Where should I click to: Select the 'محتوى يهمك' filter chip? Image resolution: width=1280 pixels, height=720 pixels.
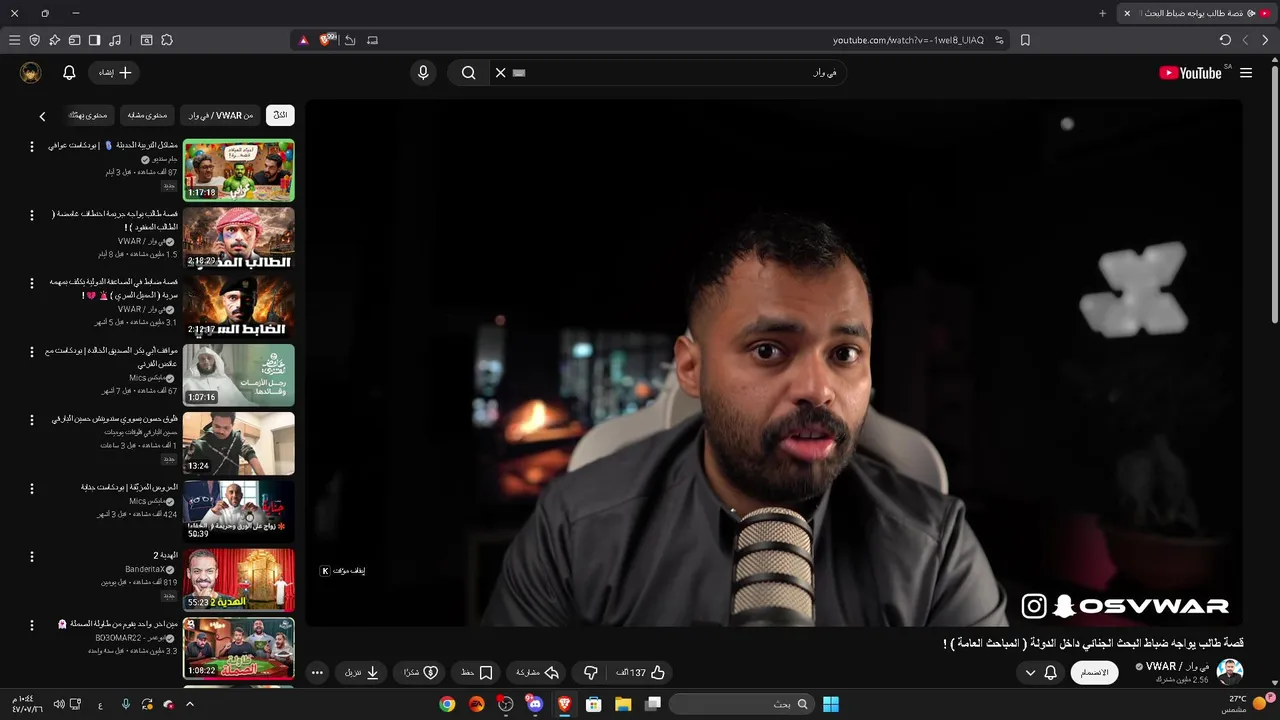[88, 115]
